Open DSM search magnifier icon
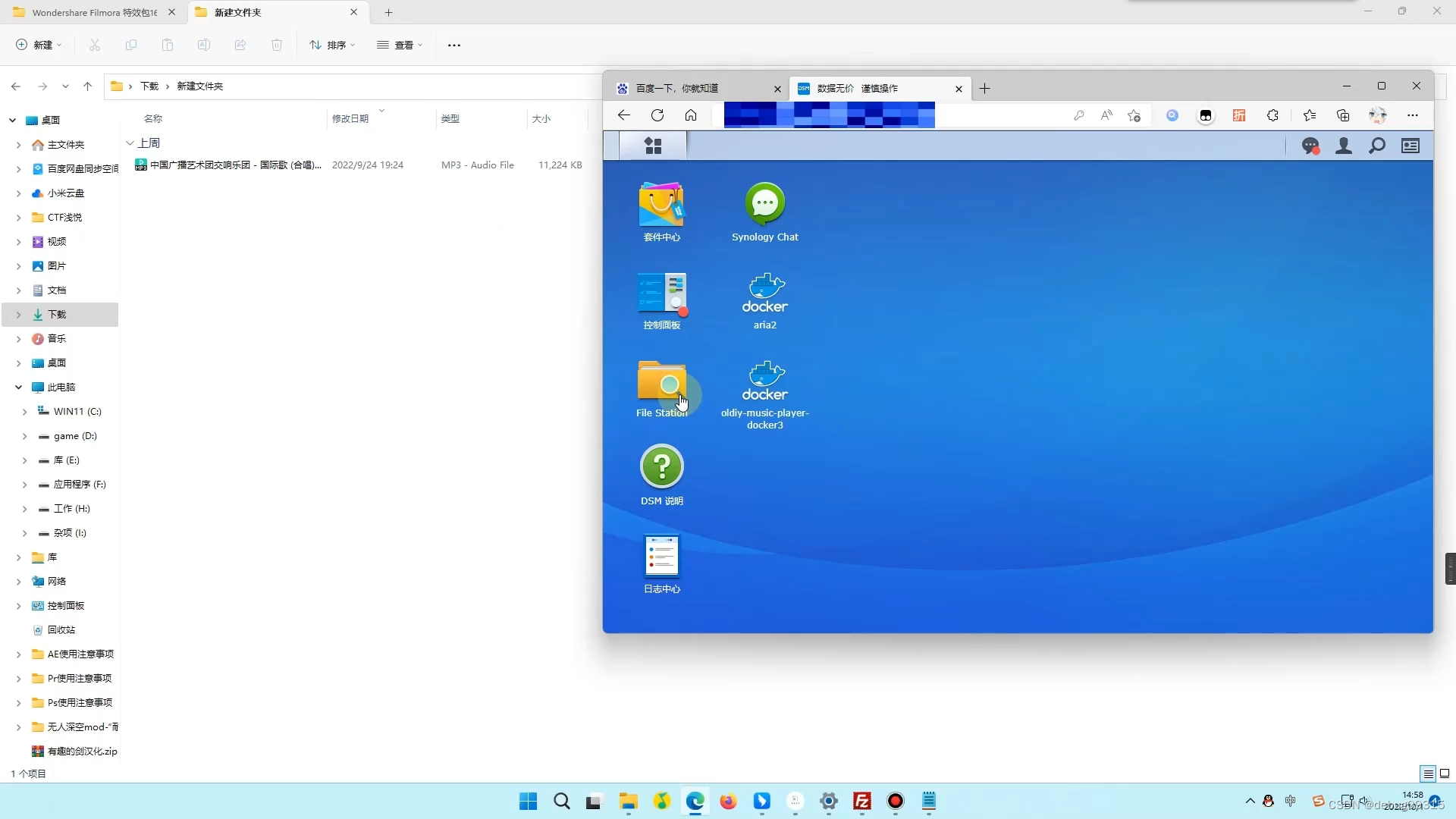Viewport: 1456px width, 819px height. pyautogui.click(x=1377, y=146)
